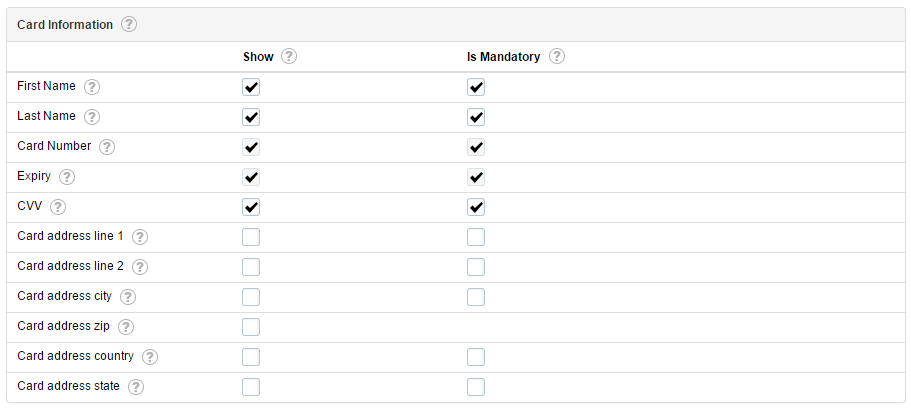The image size is (911, 408).
Task: Click the CVV help question mark icon
Action: pyautogui.click(x=58, y=207)
